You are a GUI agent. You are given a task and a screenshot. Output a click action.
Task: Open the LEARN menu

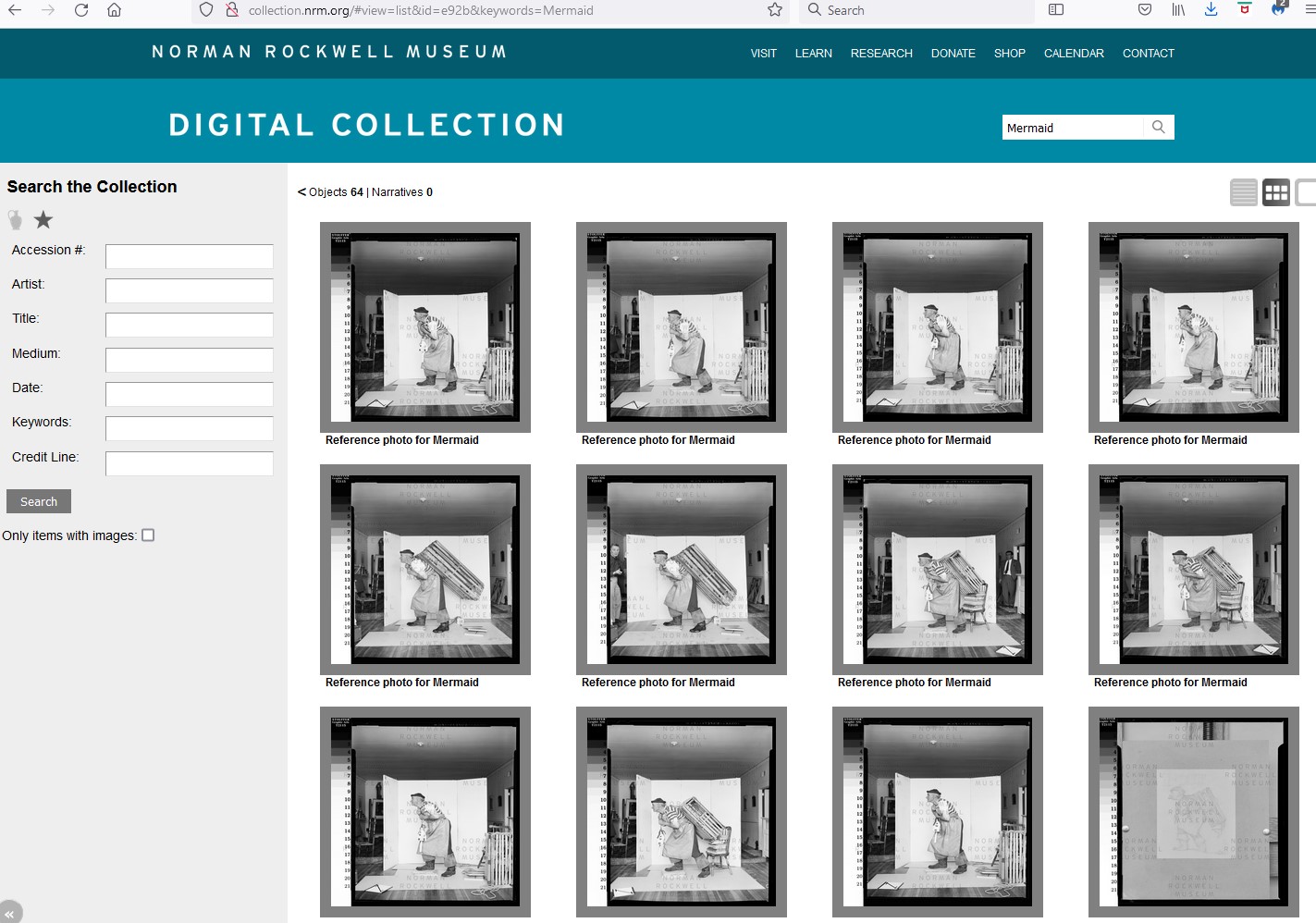click(814, 54)
